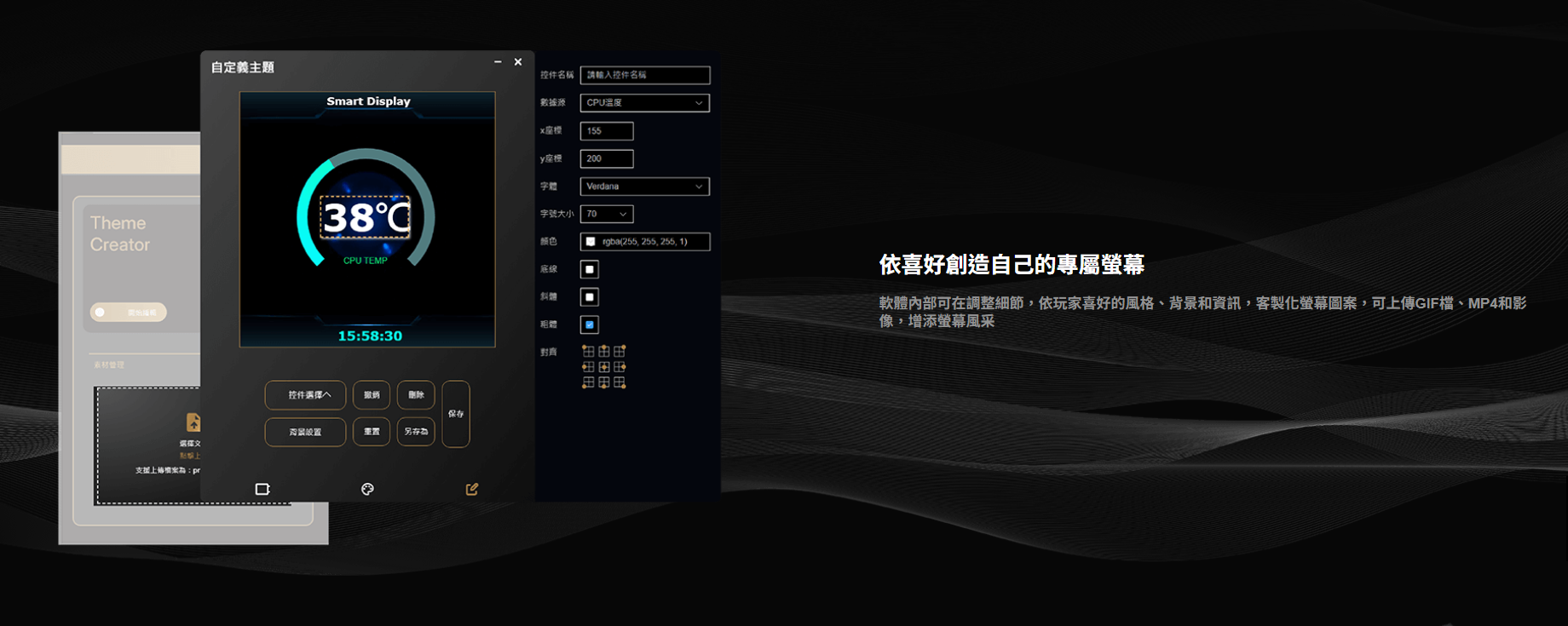Toggle the 開始編輯 switch in Theme Creator
The height and width of the screenshot is (626, 1568).
pos(128,313)
